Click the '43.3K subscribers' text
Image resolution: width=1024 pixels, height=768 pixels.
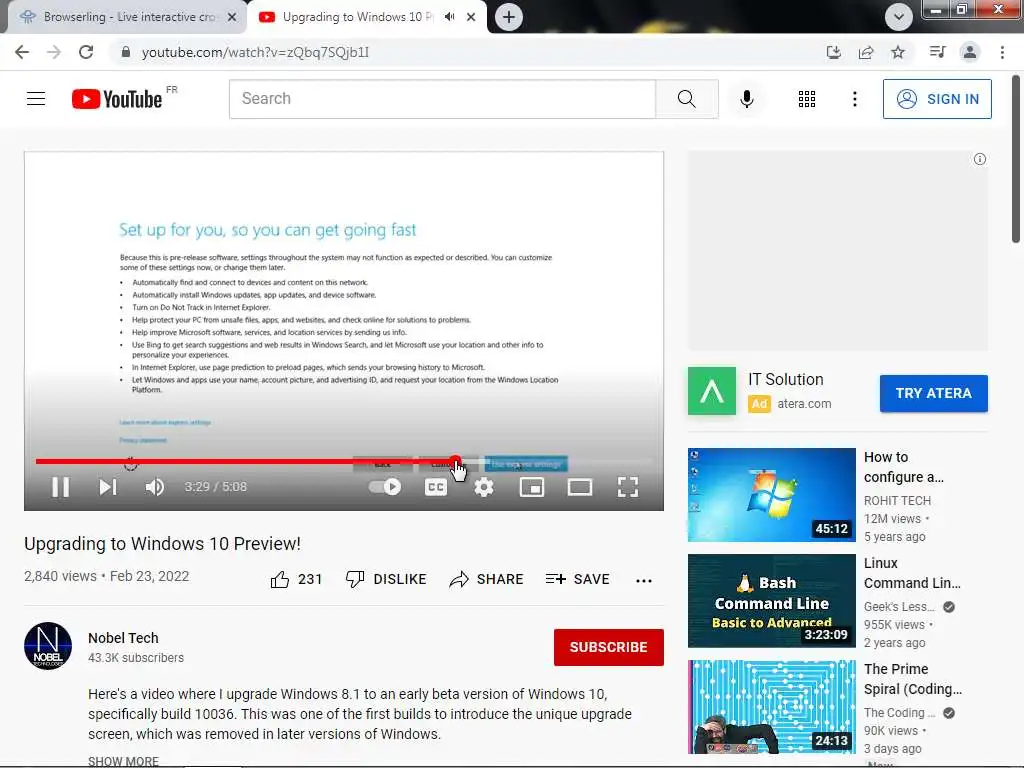(x=136, y=658)
